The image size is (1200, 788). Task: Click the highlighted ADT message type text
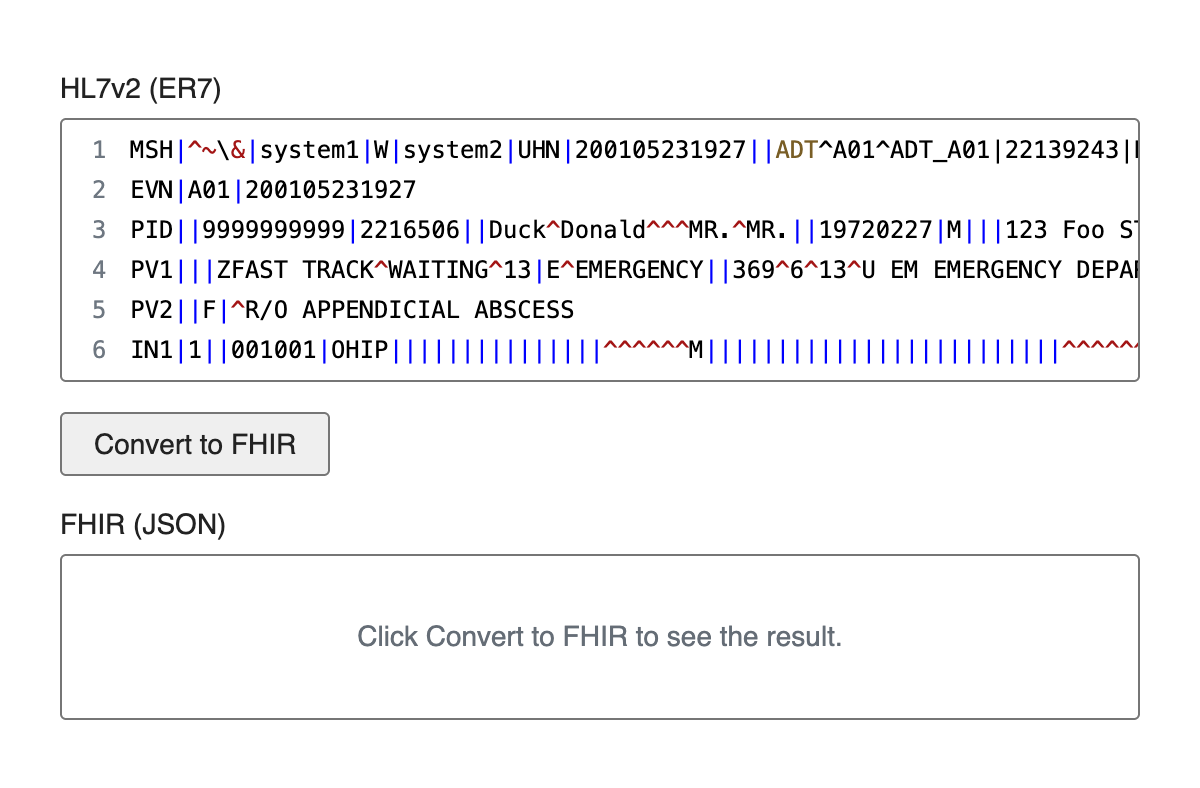(796, 150)
